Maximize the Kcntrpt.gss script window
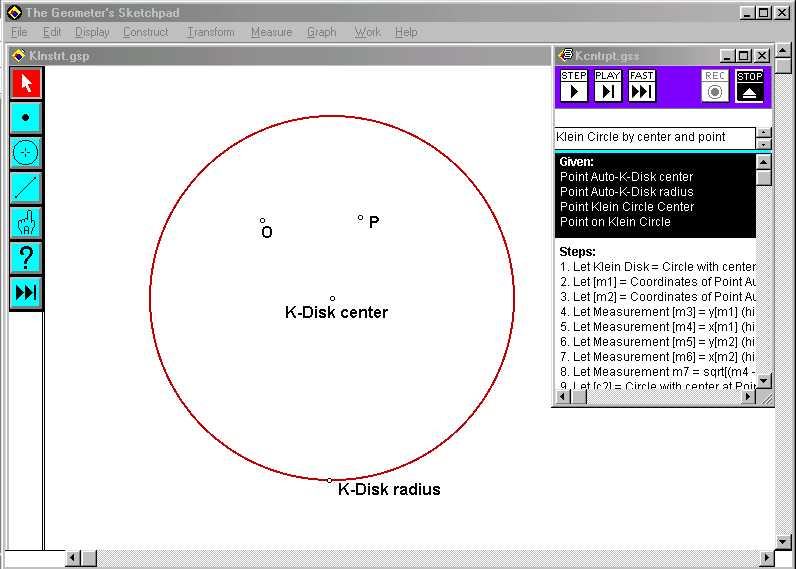The height and width of the screenshot is (569, 796). click(744, 56)
